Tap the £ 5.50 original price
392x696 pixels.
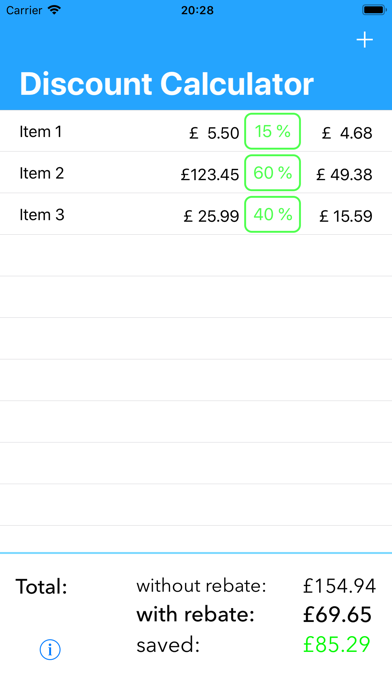pos(214,133)
